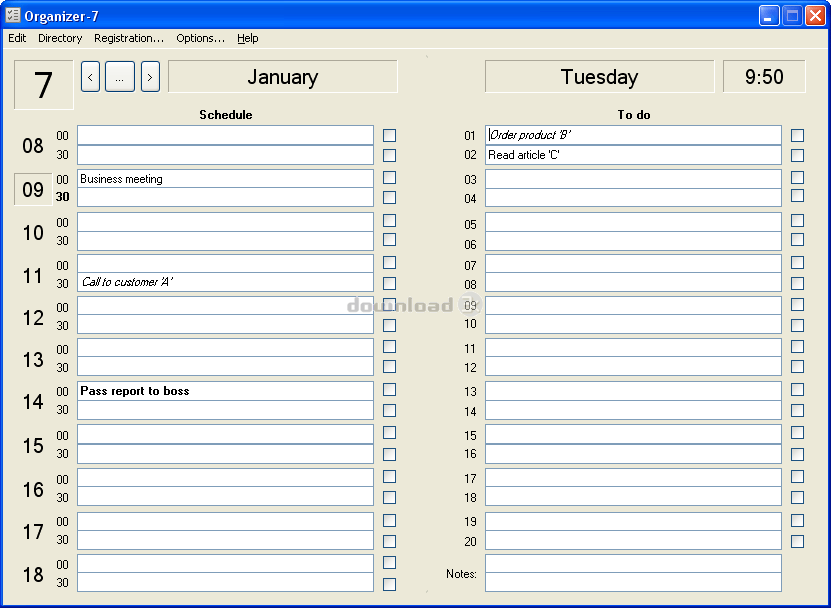831x608 pixels.
Task: Click the first Notes input line
Action: tap(633, 563)
